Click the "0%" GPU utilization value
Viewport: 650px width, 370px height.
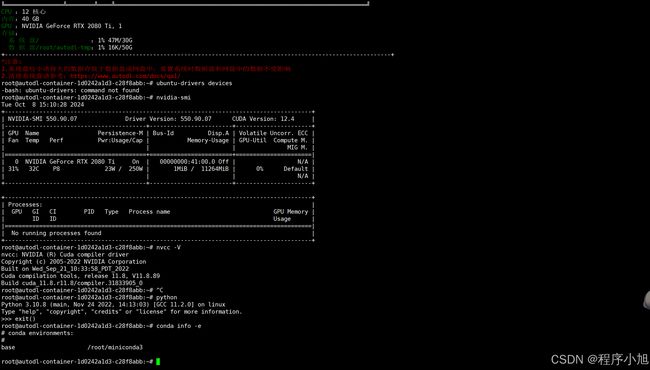point(260,169)
